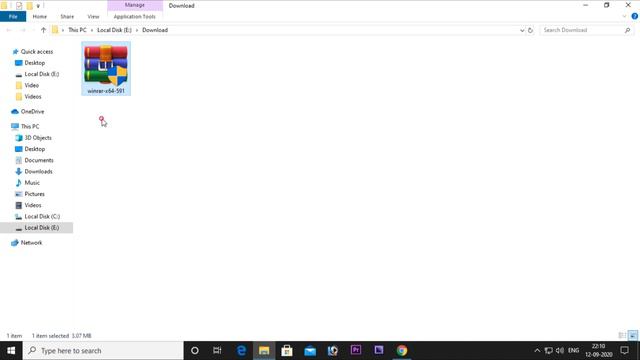Open Mail app from taskbar

[310, 351]
